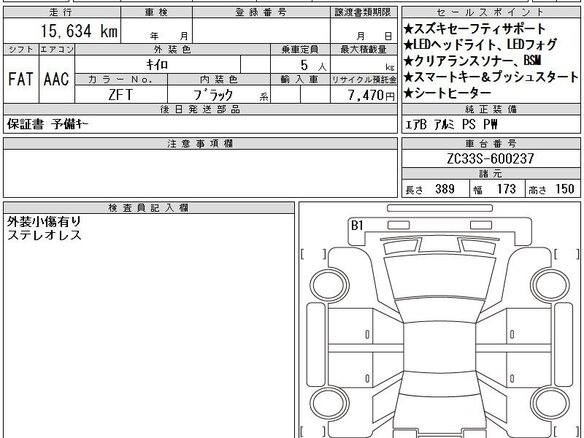Select the inspector note "外装小傷有り"
584x438 pixels.
[x=44, y=222]
